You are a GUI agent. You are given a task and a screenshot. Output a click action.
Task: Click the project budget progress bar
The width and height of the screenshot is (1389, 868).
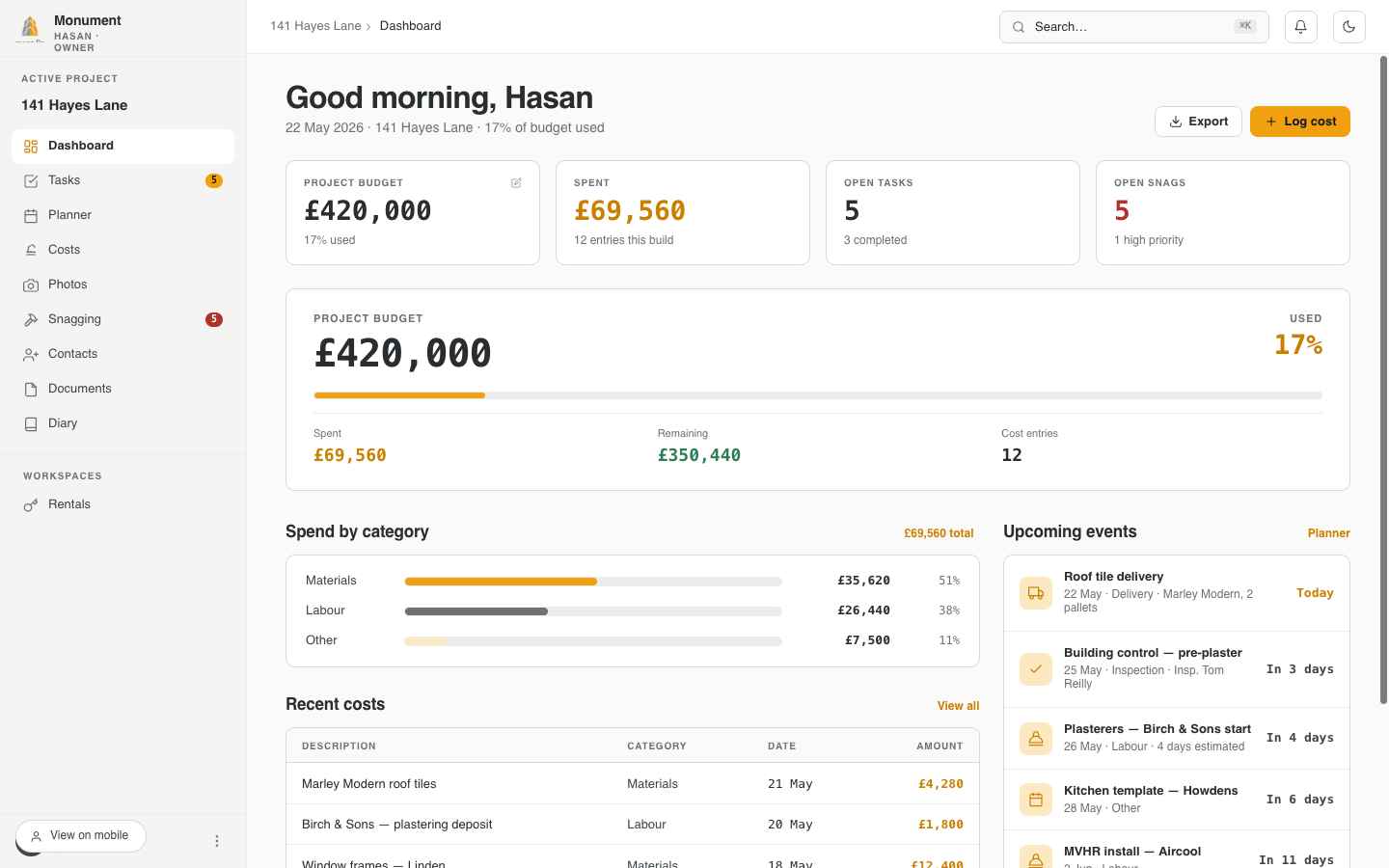[818, 395]
